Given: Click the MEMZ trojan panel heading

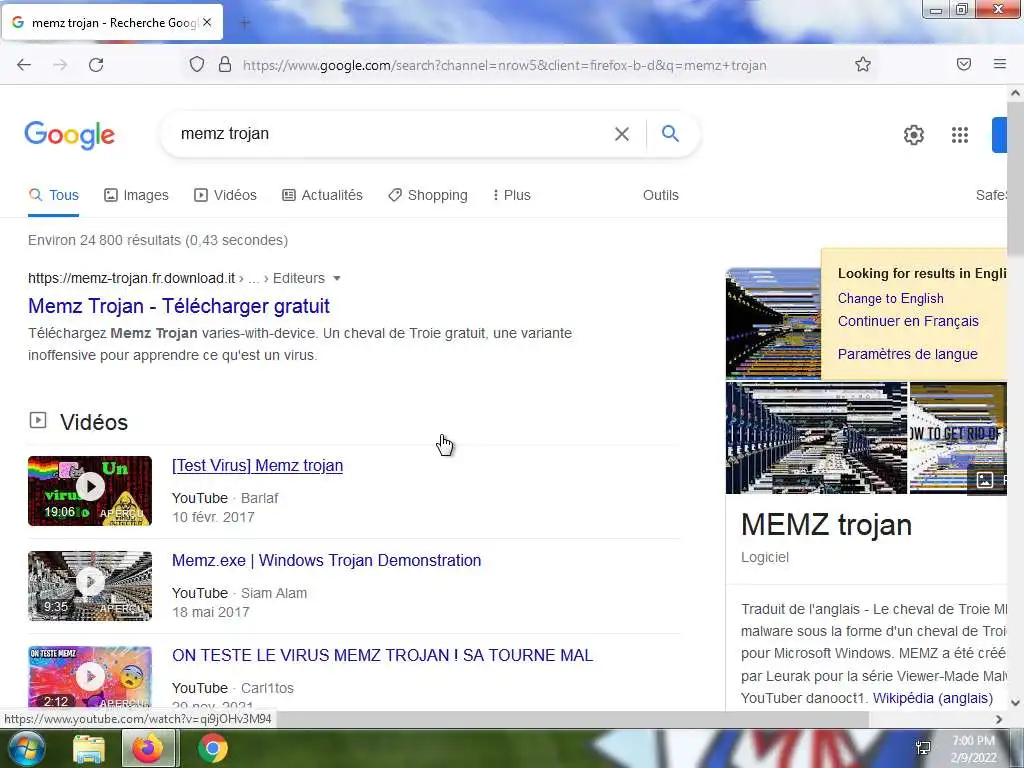Looking at the screenshot, I should (x=826, y=525).
